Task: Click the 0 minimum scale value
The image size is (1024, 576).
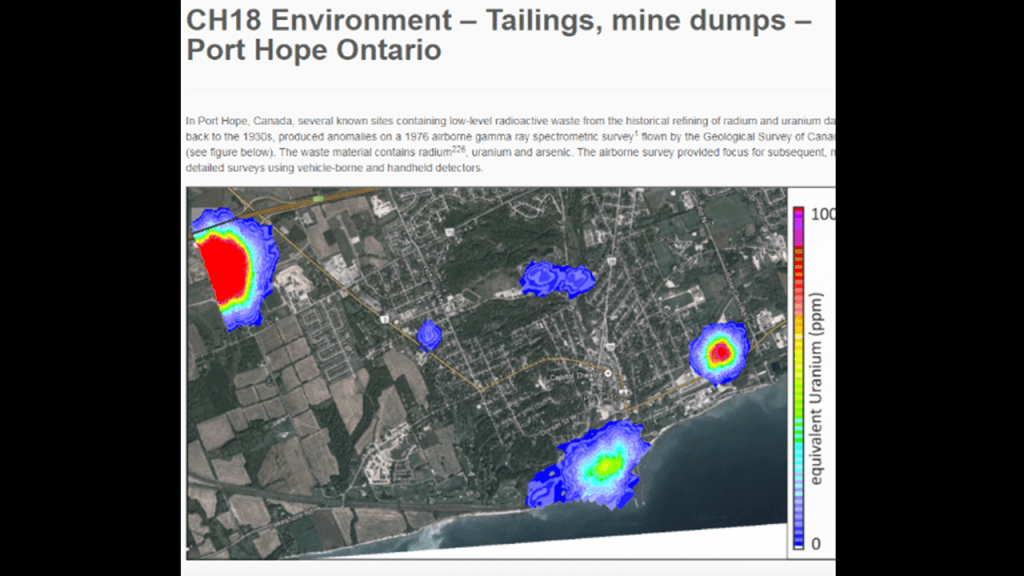Action: (x=816, y=544)
